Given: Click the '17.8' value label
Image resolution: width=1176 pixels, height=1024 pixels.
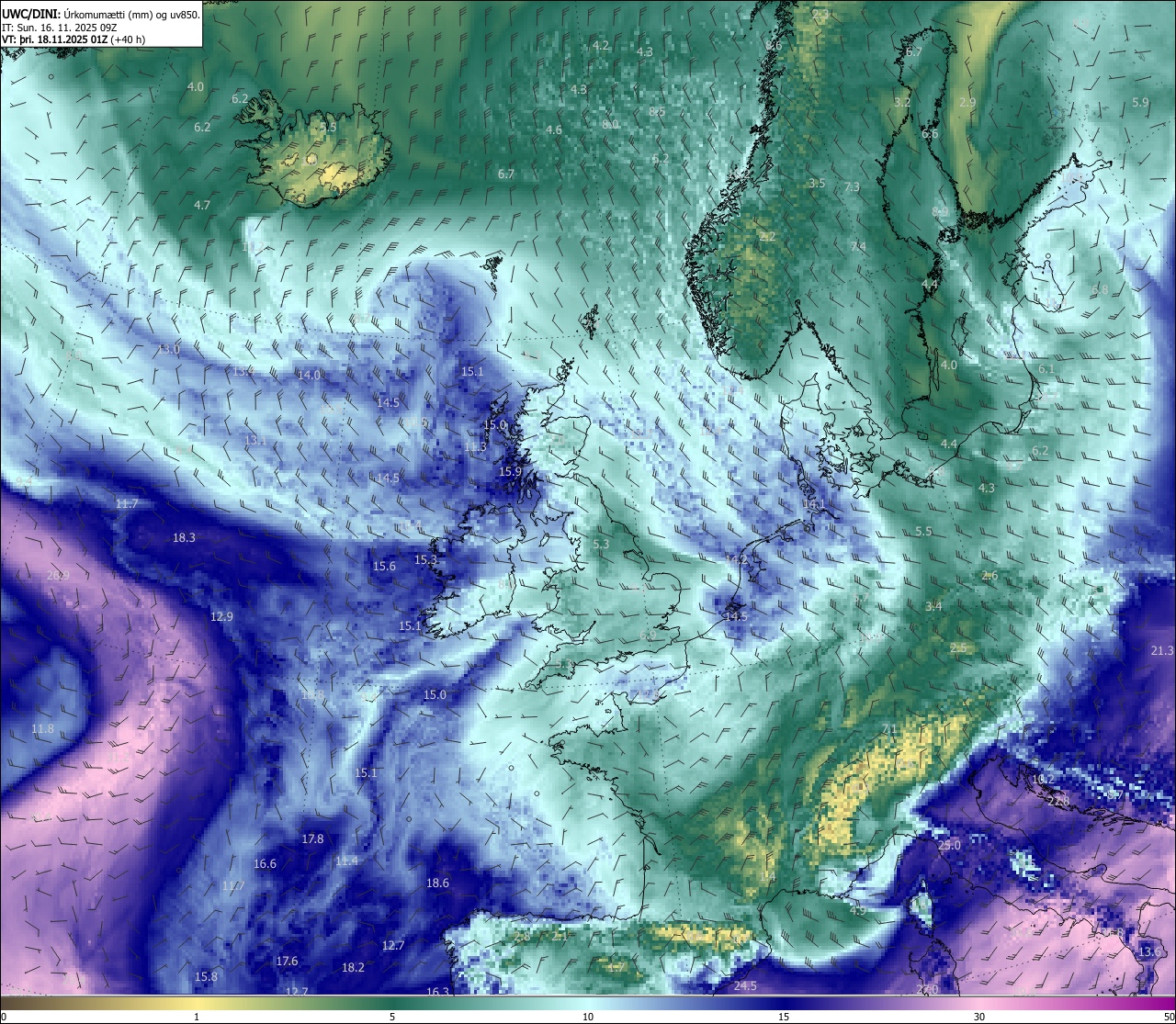Looking at the screenshot, I should point(312,839).
